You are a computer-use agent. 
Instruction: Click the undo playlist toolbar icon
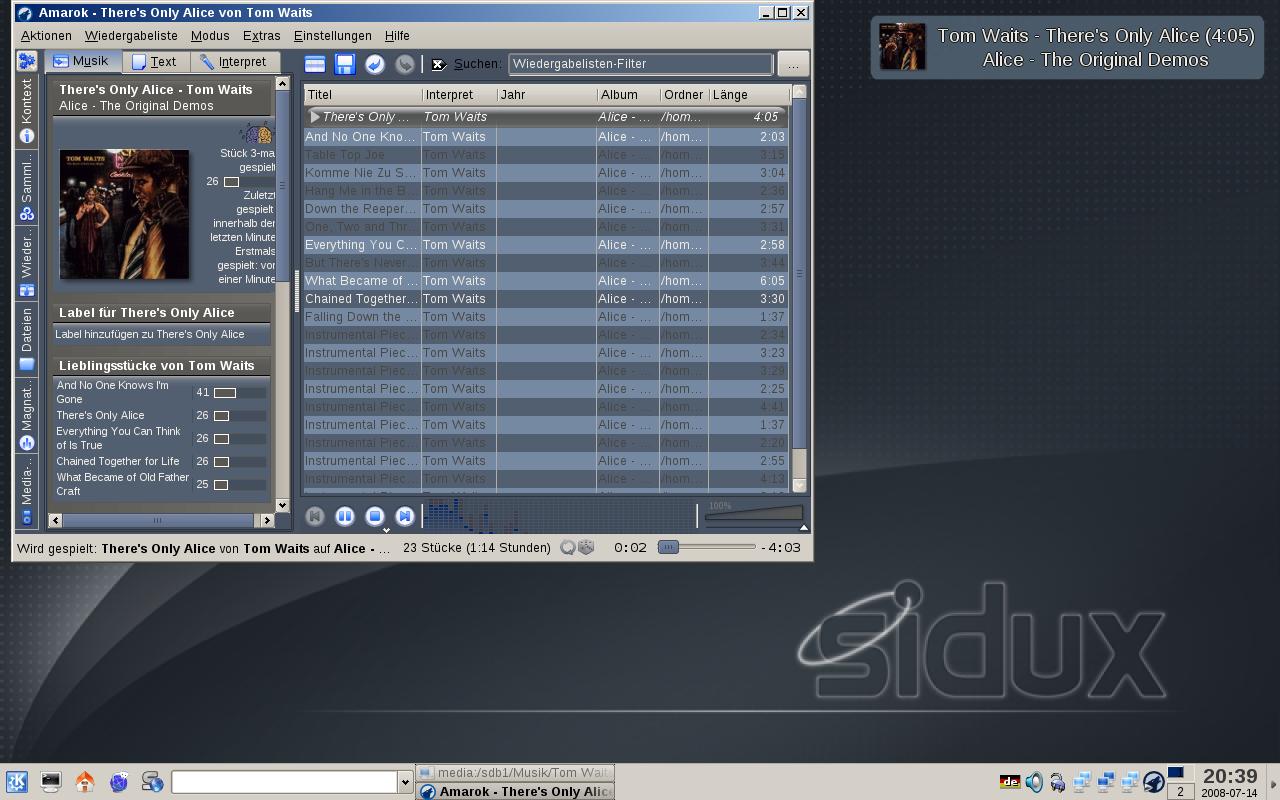(x=375, y=64)
